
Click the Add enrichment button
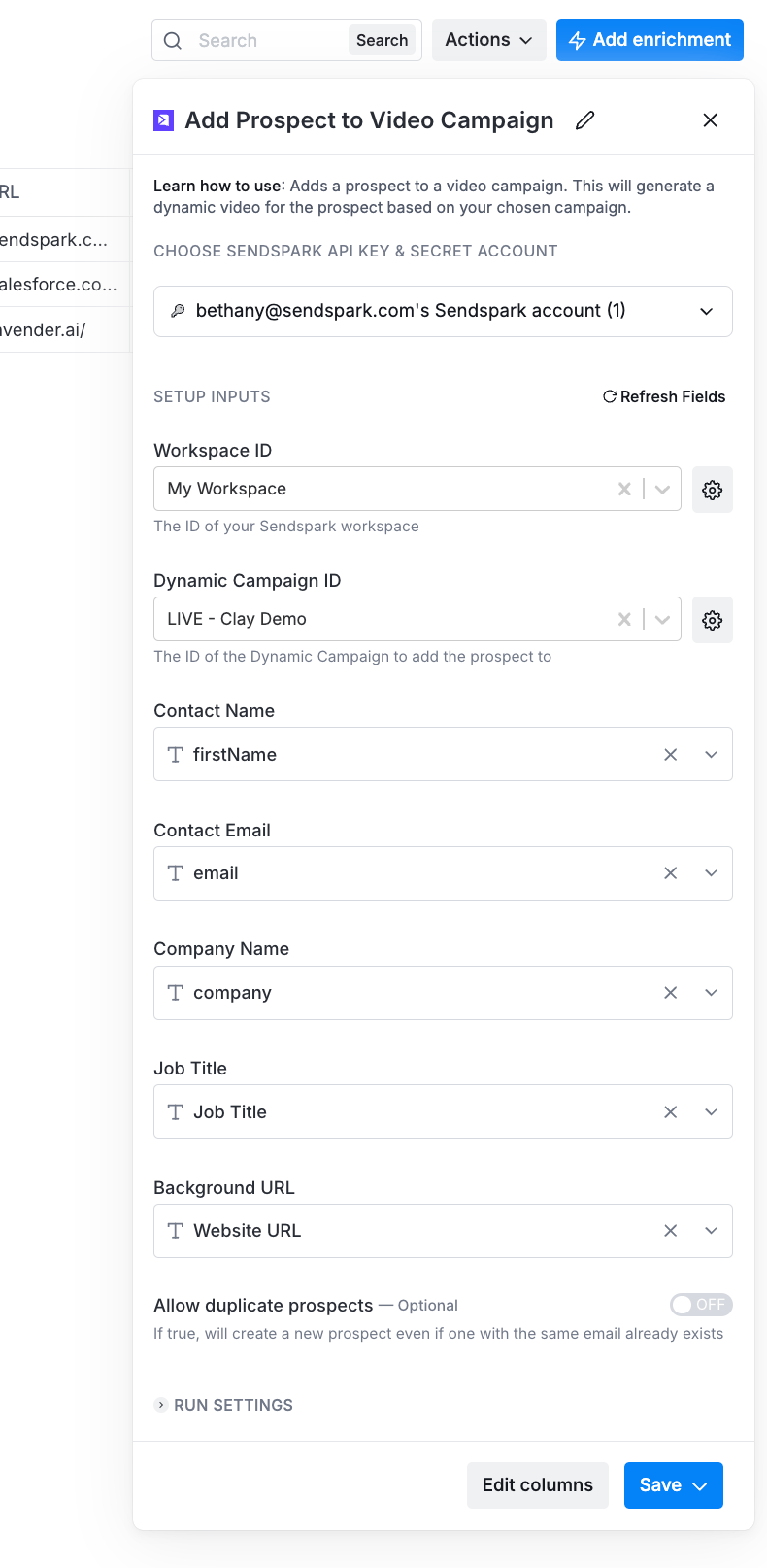click(650, 40)
